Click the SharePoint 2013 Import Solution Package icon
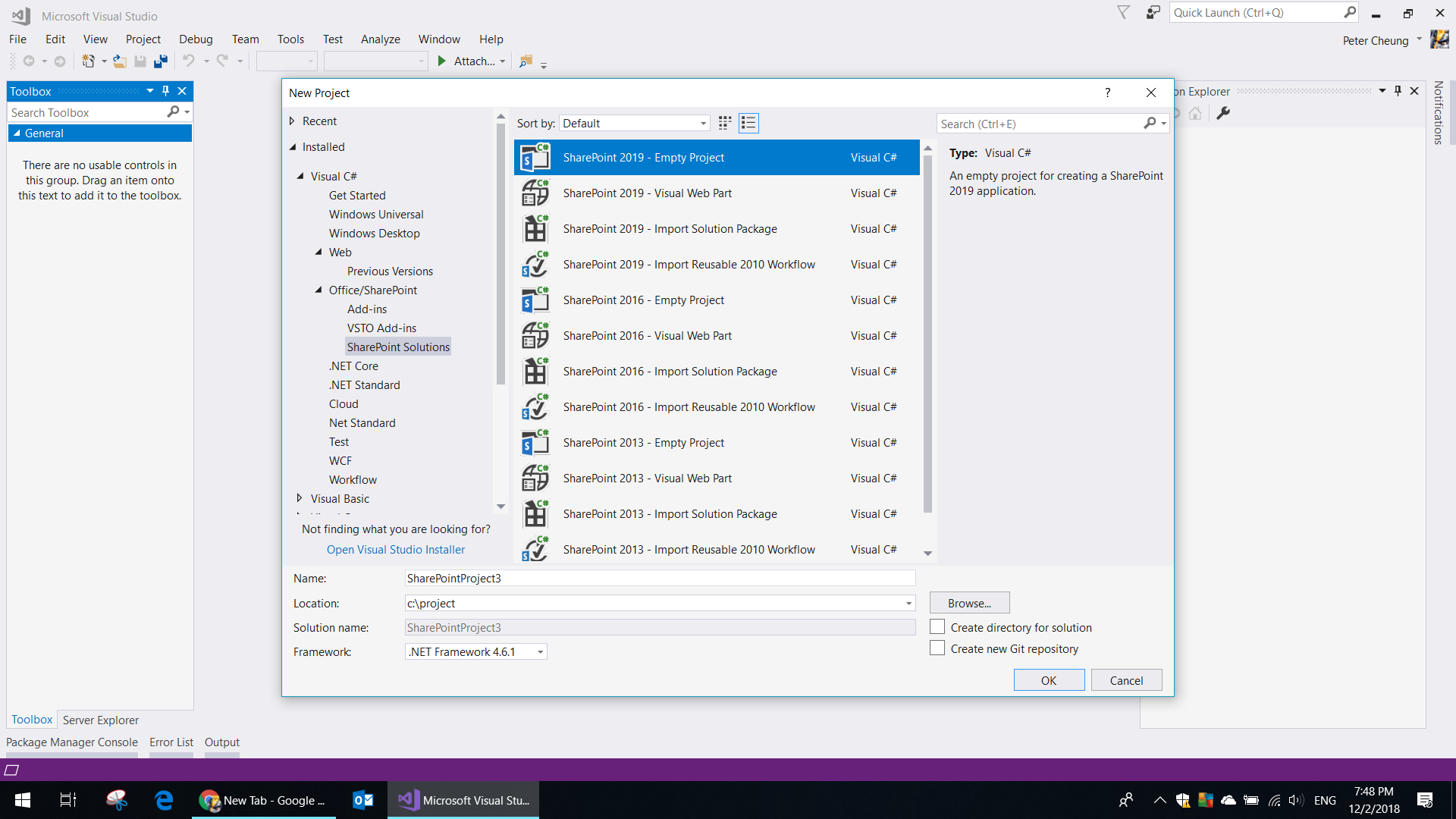The image size is (1456, 819). (x=535, y=514)
